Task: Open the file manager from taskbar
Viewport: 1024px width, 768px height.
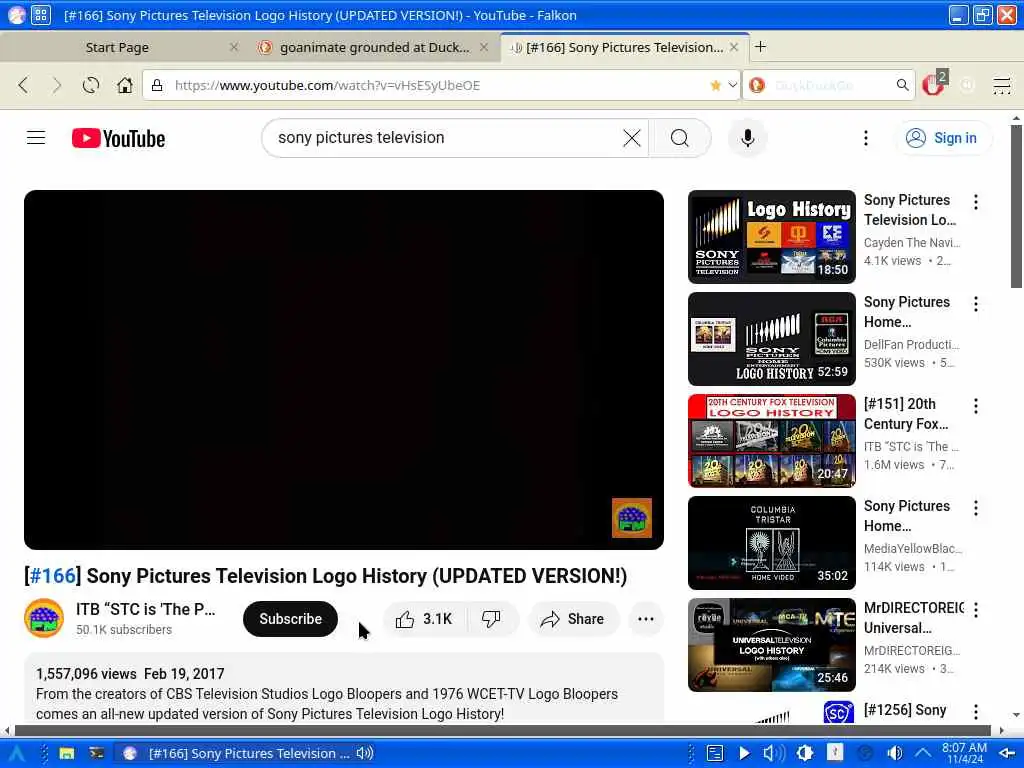Action: 67,754
